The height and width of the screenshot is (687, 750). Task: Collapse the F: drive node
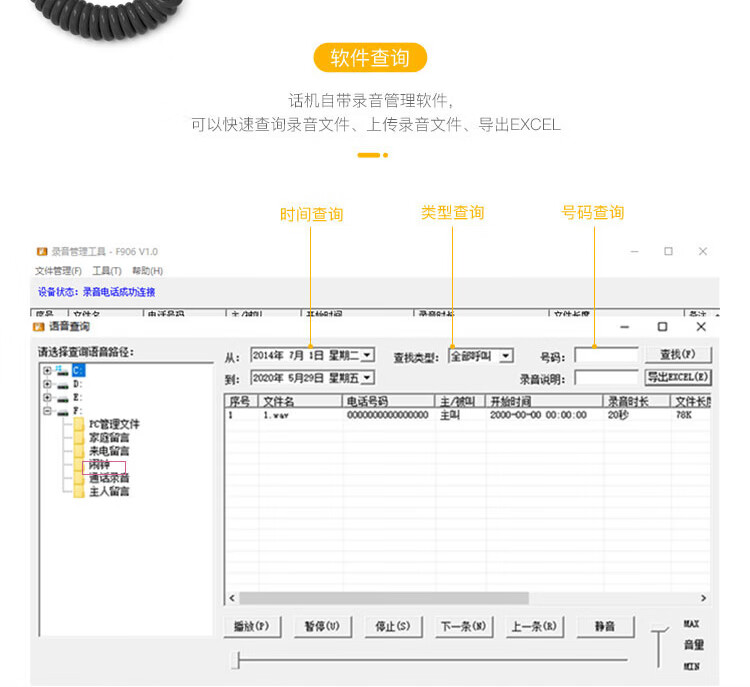tap(47, 411)
